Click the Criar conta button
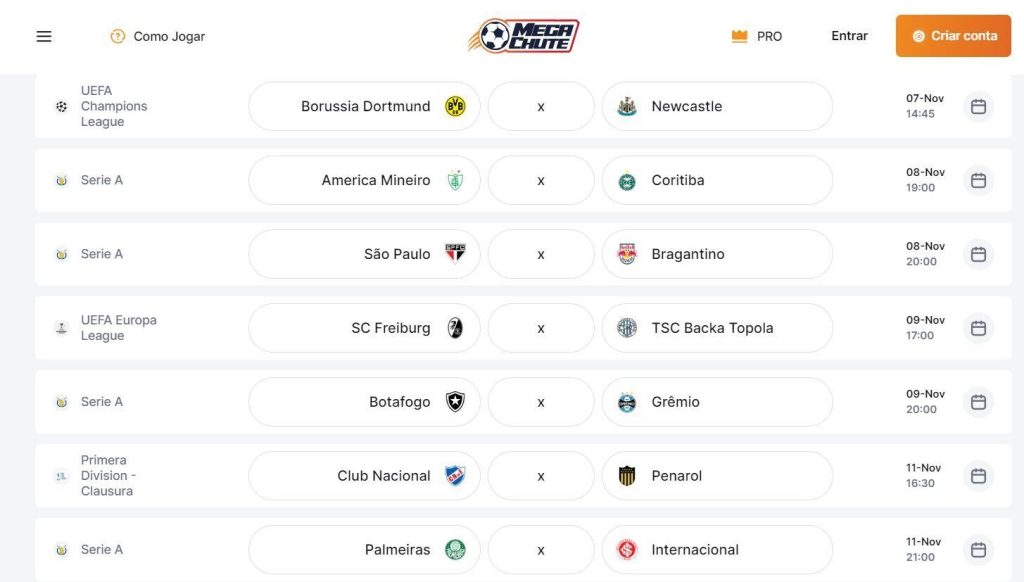This screenshot has width=1024, height=582. click(x=953, y=36)
